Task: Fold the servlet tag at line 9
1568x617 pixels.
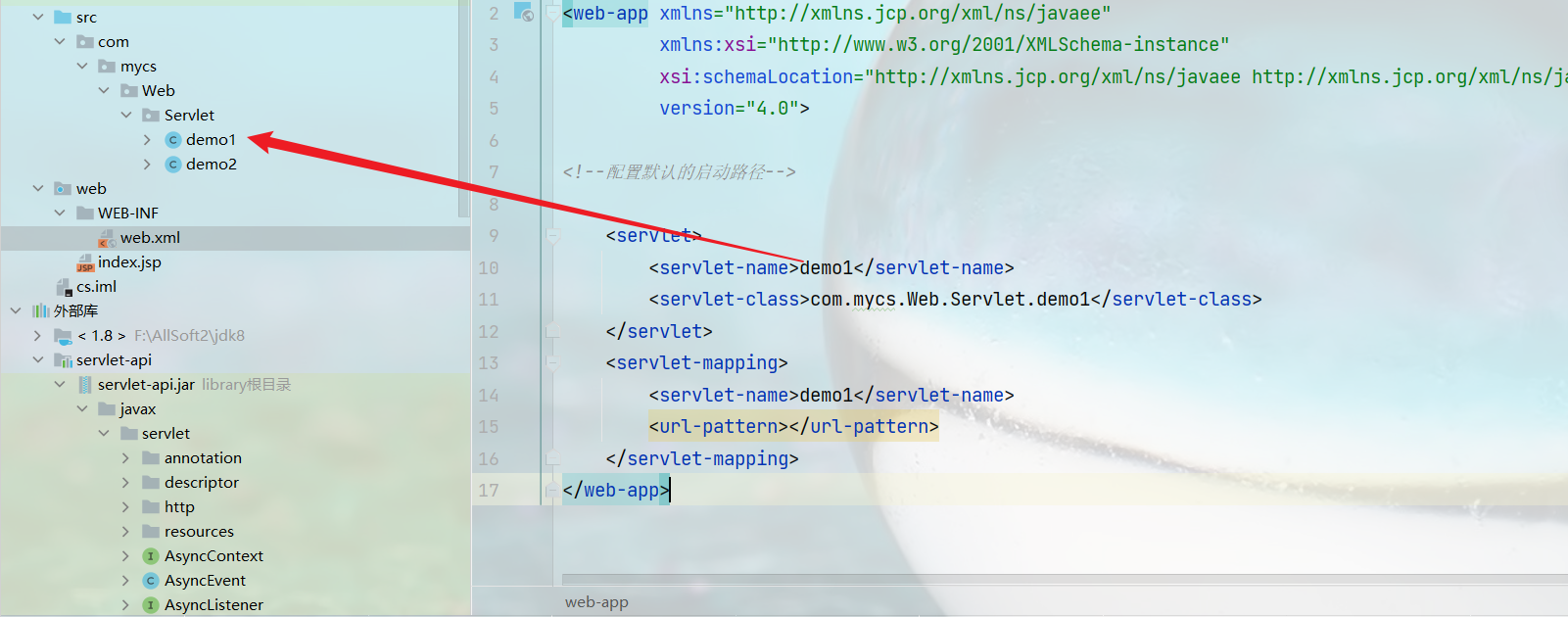Action: 552,236
